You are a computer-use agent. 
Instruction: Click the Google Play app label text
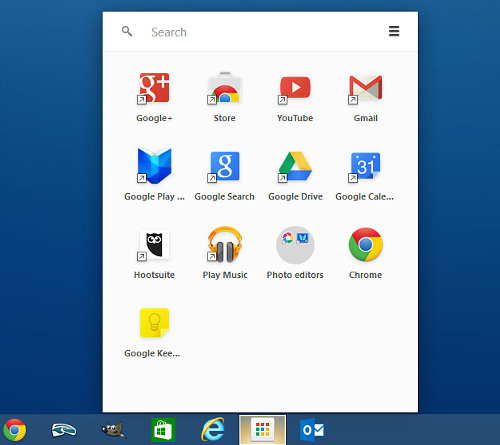(154, 197)
